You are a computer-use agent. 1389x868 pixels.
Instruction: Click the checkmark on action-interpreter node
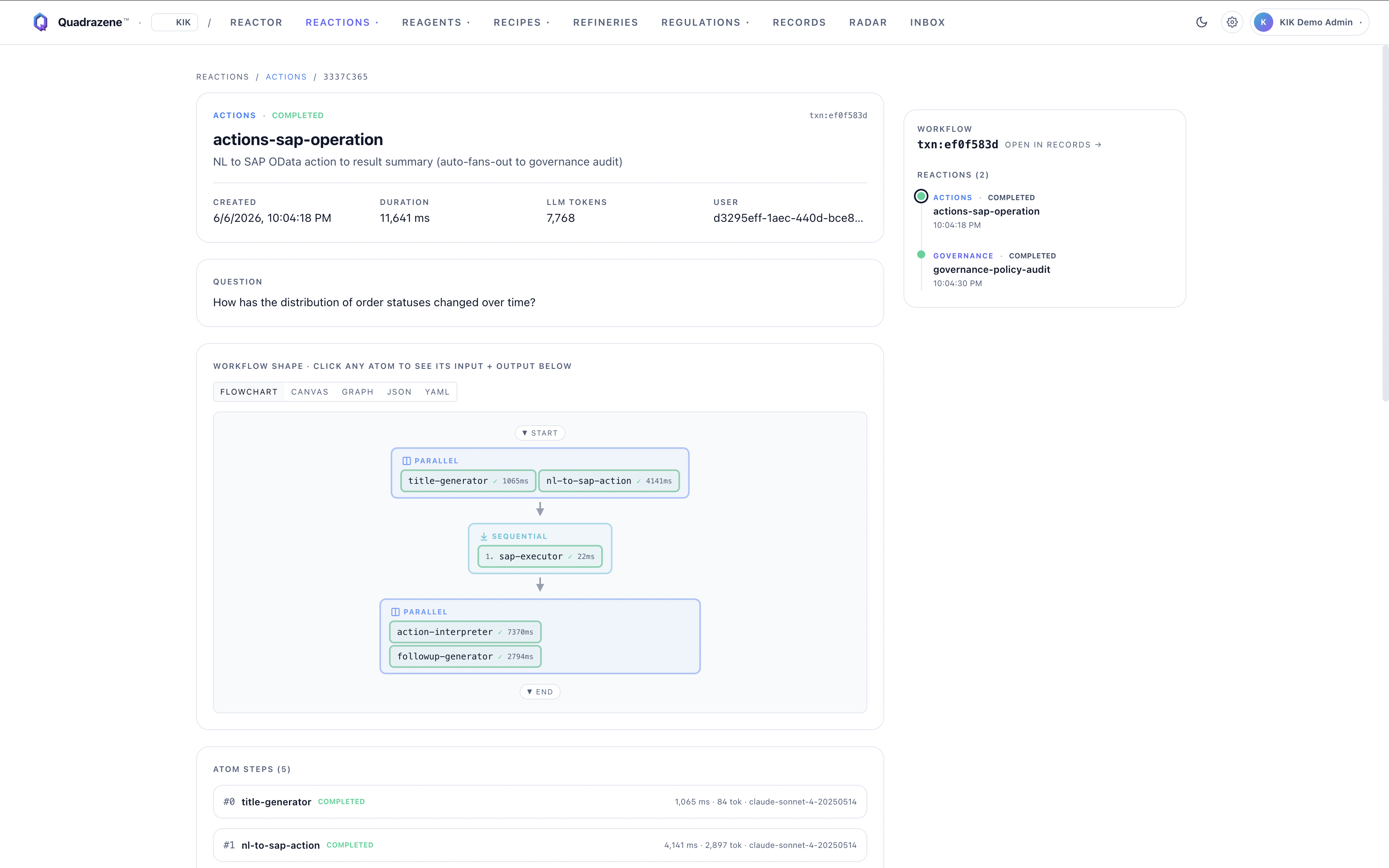(499, 631)
